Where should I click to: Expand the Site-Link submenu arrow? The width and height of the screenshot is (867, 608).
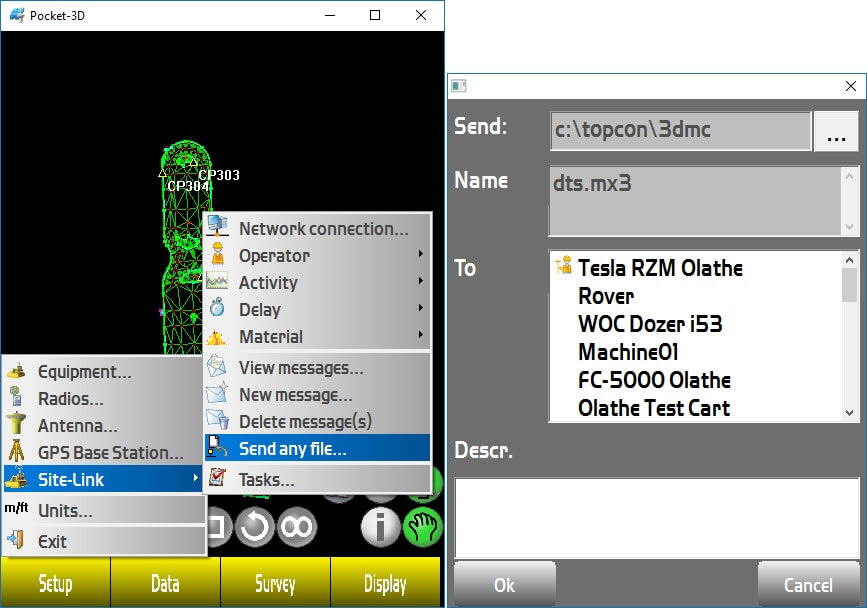click(196, 478)
